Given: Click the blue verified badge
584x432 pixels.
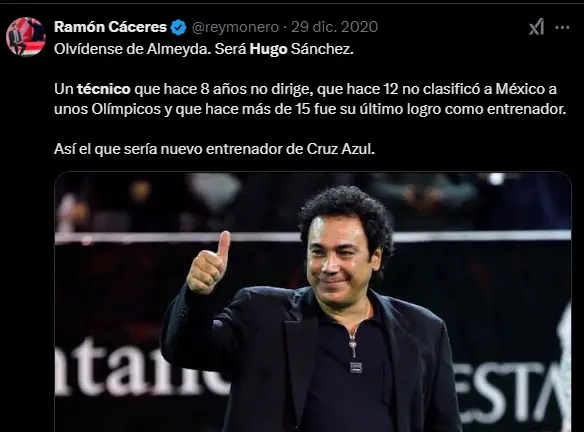Looking at the screenshot, I should tap(178, 27).
